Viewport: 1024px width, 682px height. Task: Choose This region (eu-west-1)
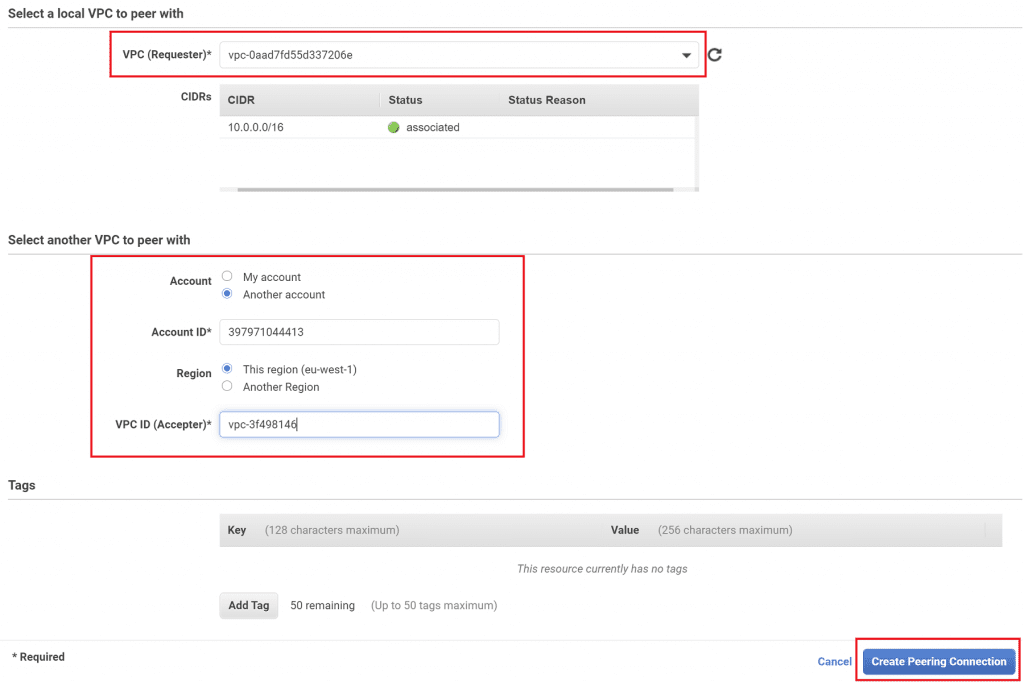(x=227, y=369)
